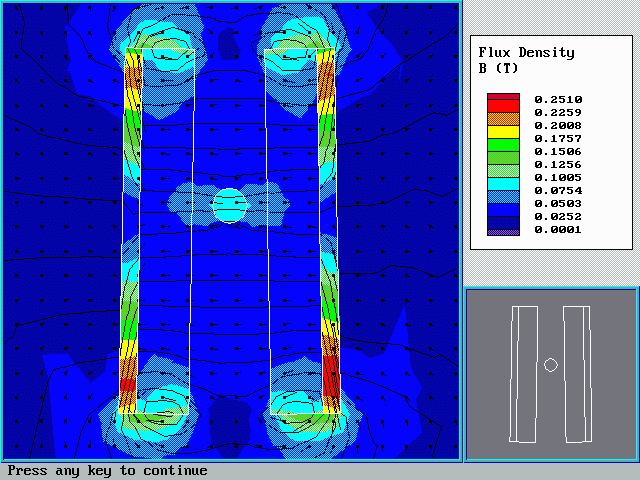Select the bright green swatch for 0.1506
640x480 pixels.
coord(503,145)
